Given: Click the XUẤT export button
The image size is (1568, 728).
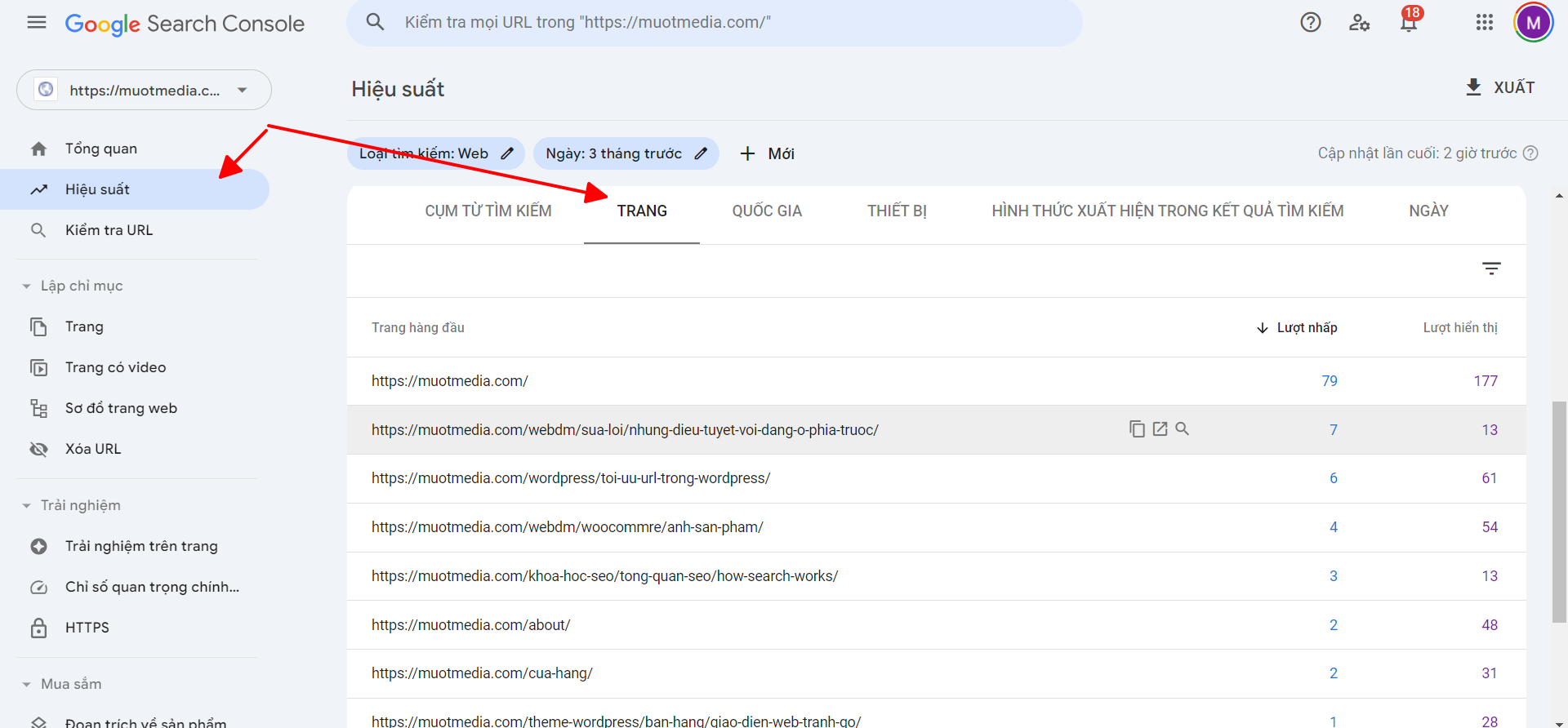Looking at the screenshot, I should tap(1500, 87).
